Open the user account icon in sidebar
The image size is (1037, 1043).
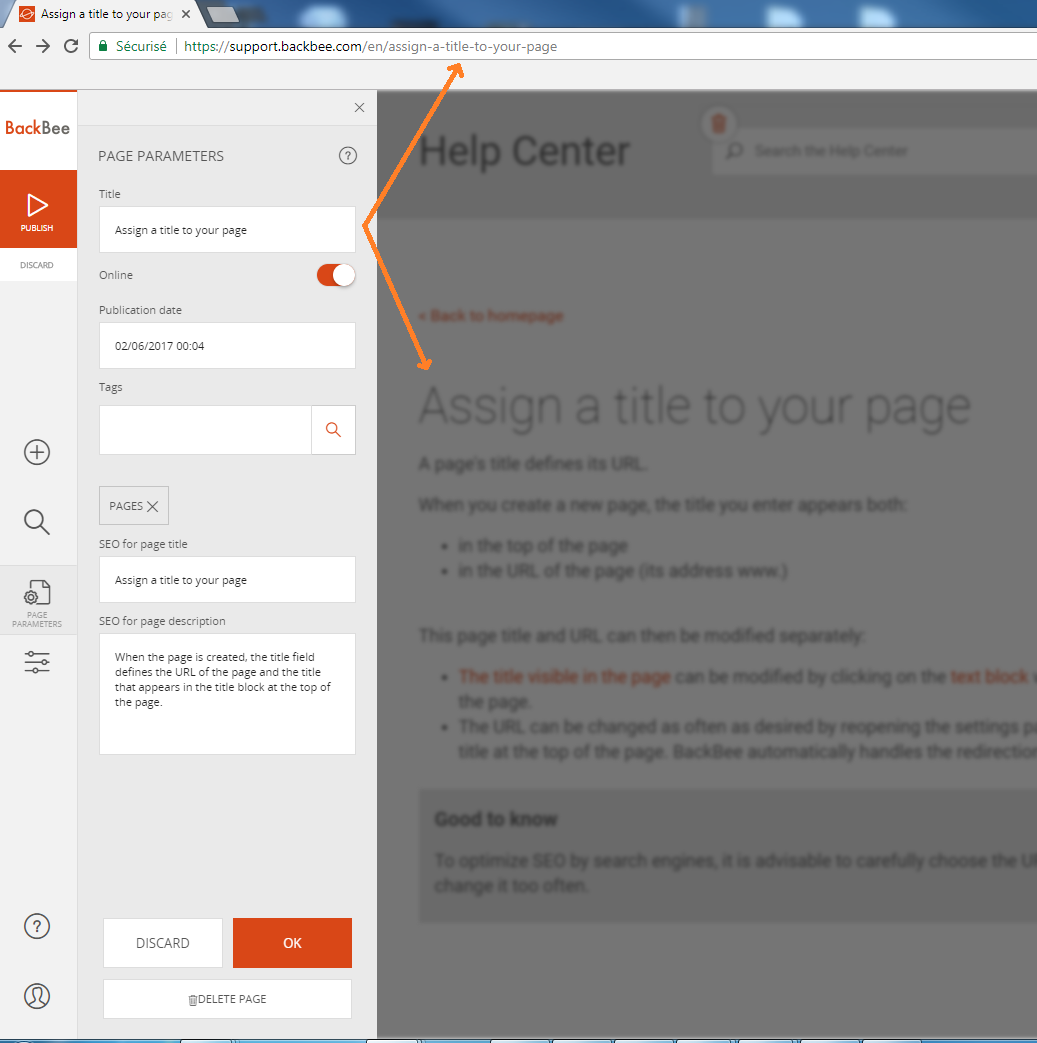pos(37,996)
